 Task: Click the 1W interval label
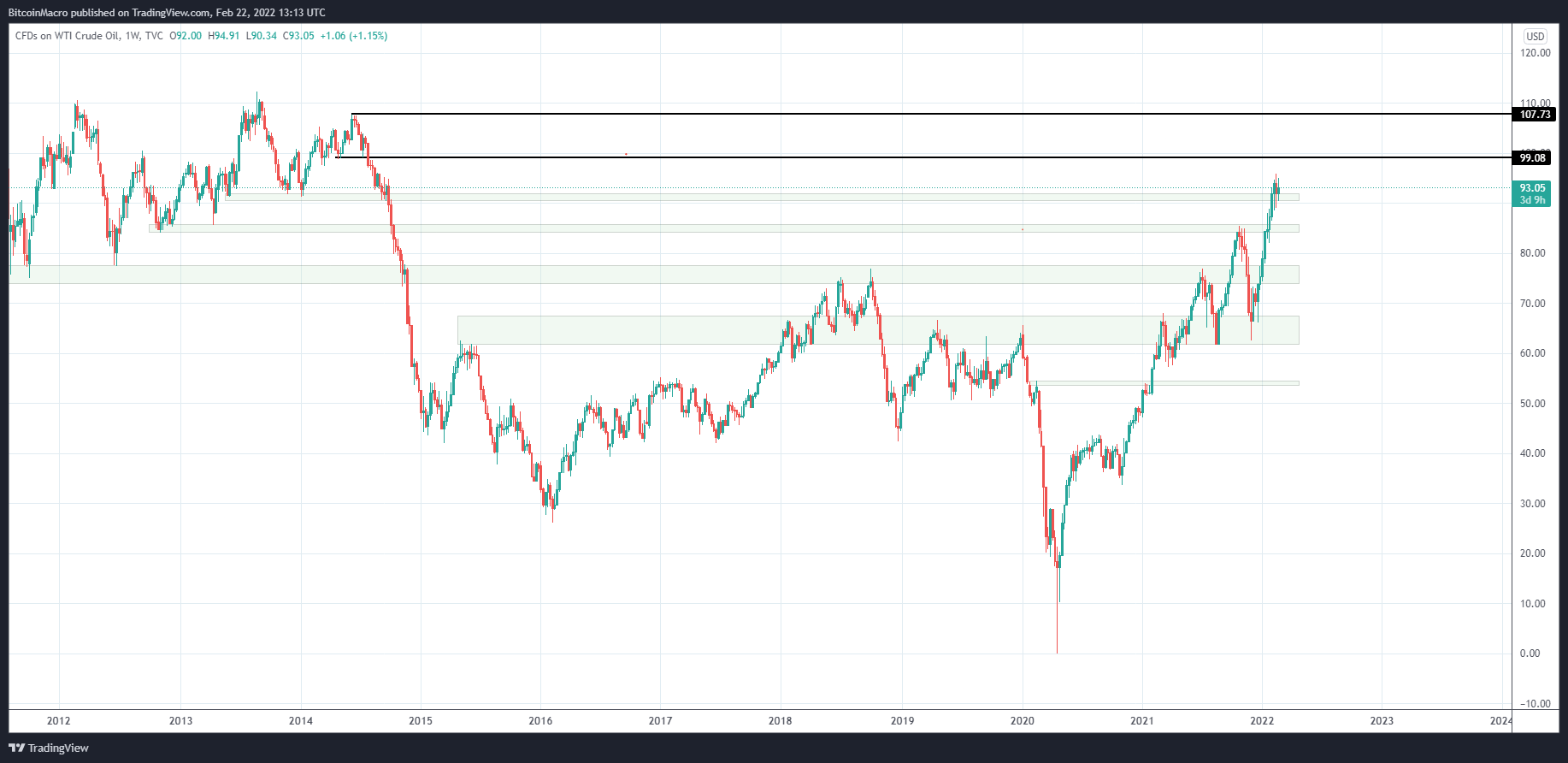click(x=132, y=36)
